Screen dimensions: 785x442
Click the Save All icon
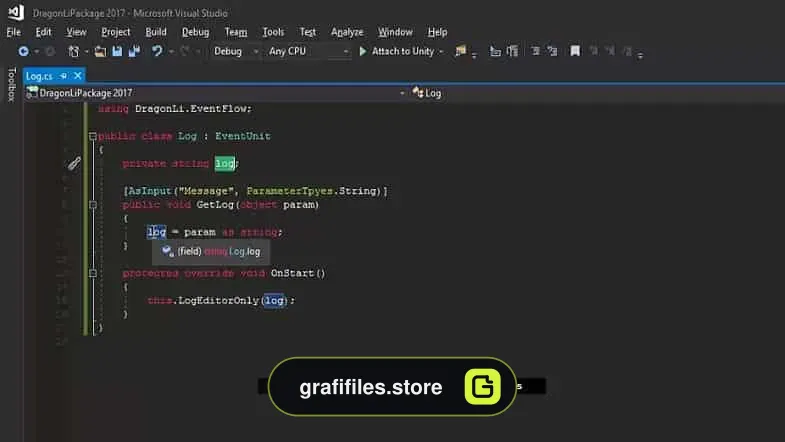coord(134,51)
